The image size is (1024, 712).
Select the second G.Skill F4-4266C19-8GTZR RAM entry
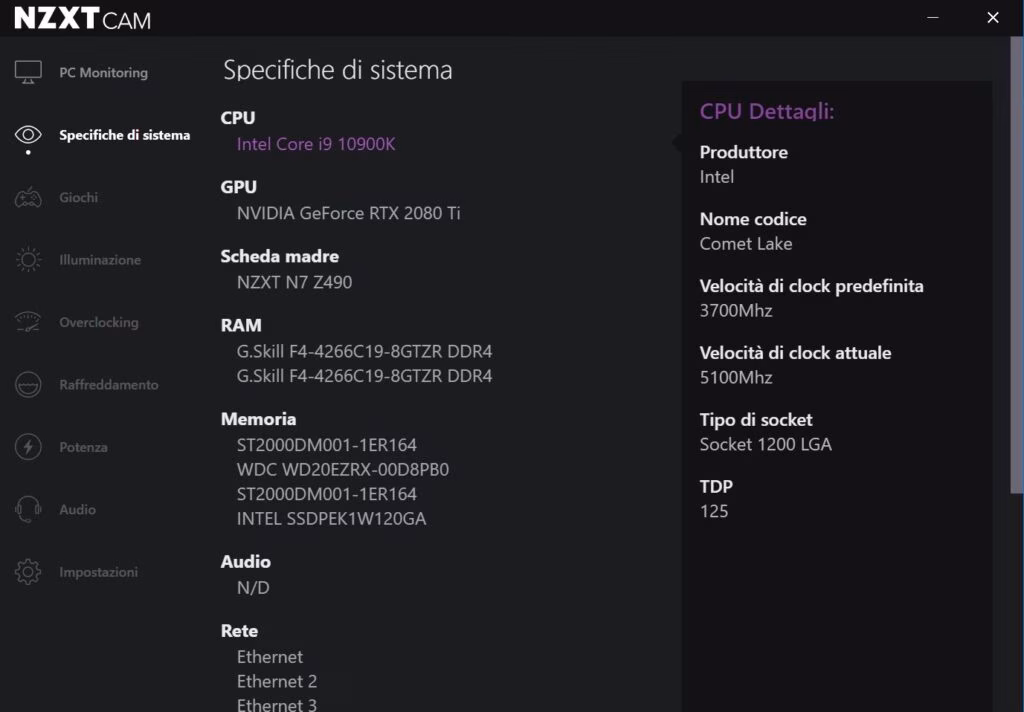pos(364,376)
